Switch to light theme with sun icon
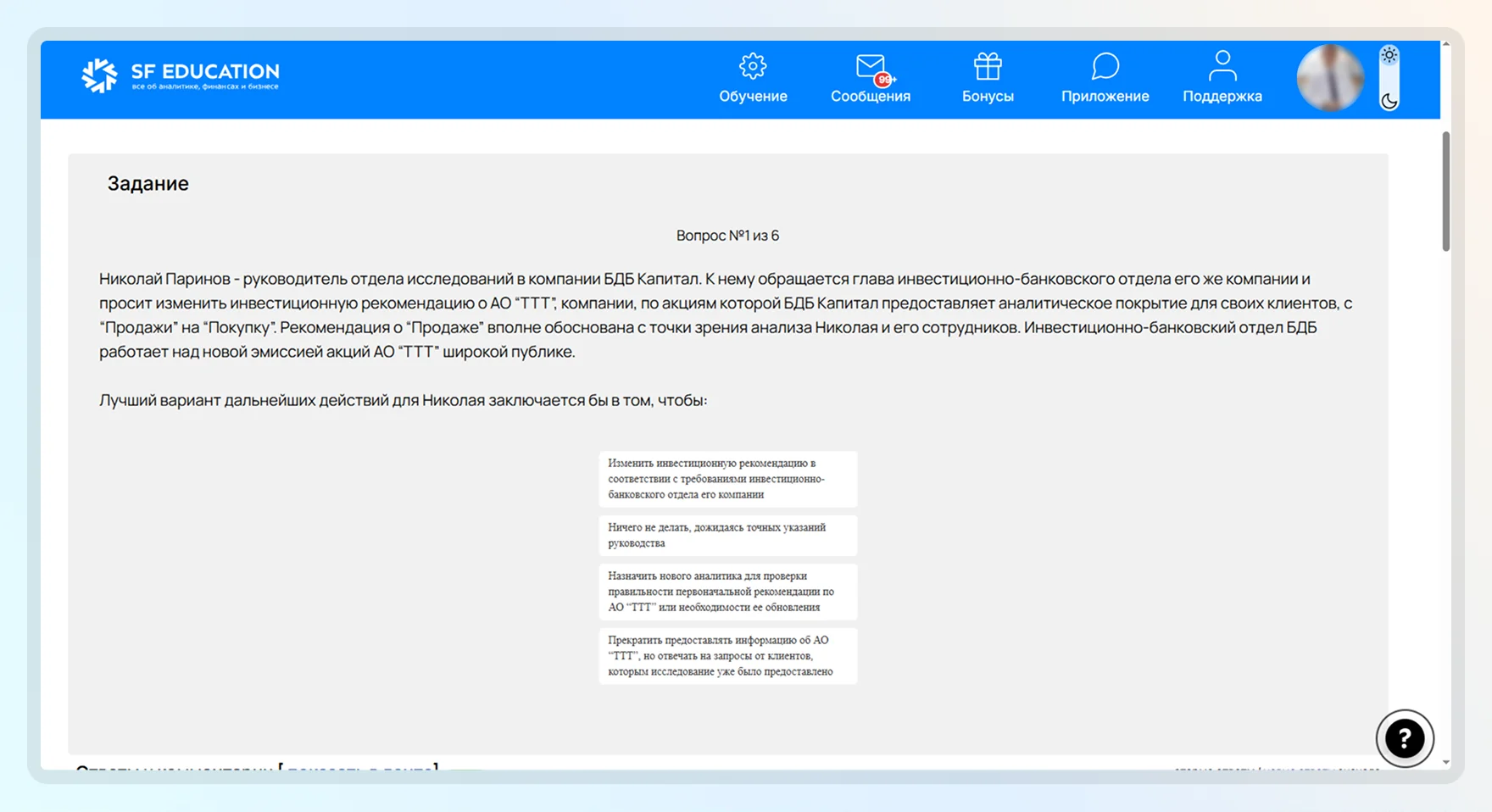 (x=1389, y=56)
